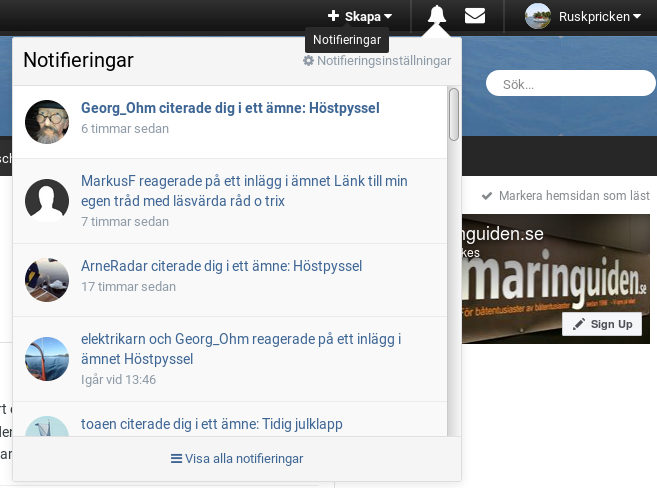Image resolution: width=657 pixels, height=488 pixels.
Task: Click the 'Igår vid 13:46' timestamp
Action: [x=118, y=380]
